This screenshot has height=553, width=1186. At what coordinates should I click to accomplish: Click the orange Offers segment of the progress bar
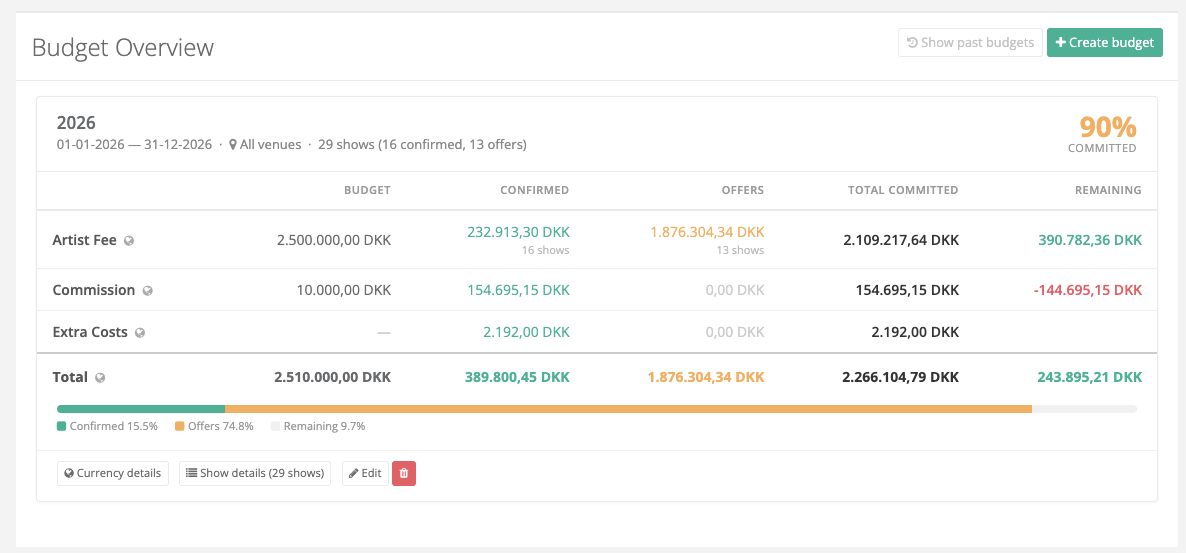(628, 409)
